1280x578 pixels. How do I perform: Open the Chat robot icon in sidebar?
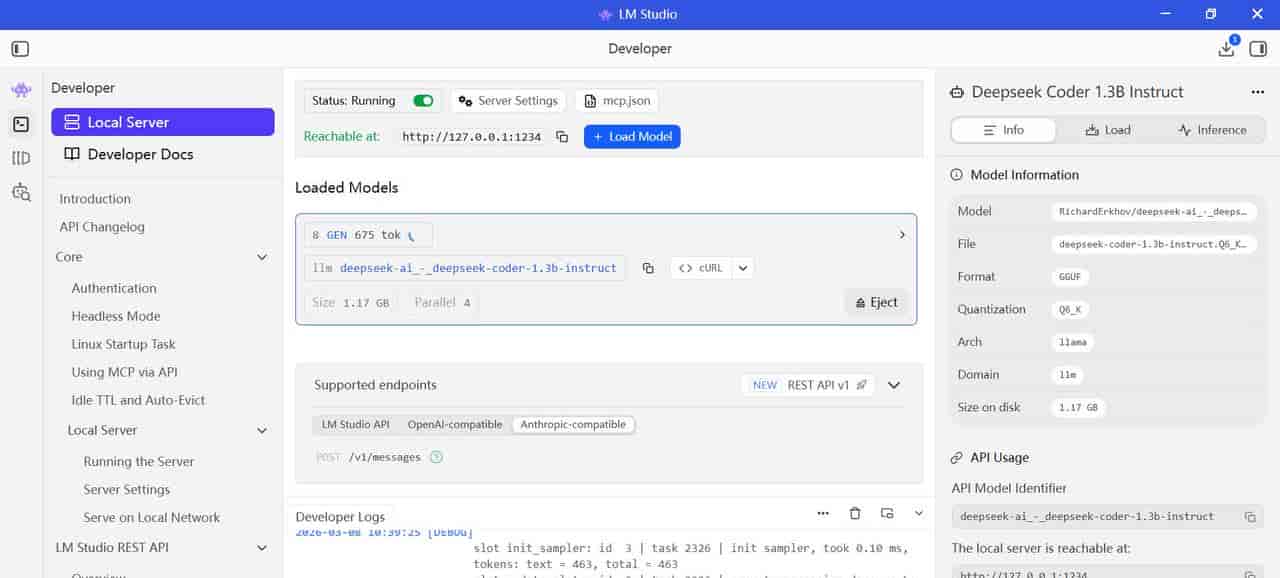click(x=21, y=90)
